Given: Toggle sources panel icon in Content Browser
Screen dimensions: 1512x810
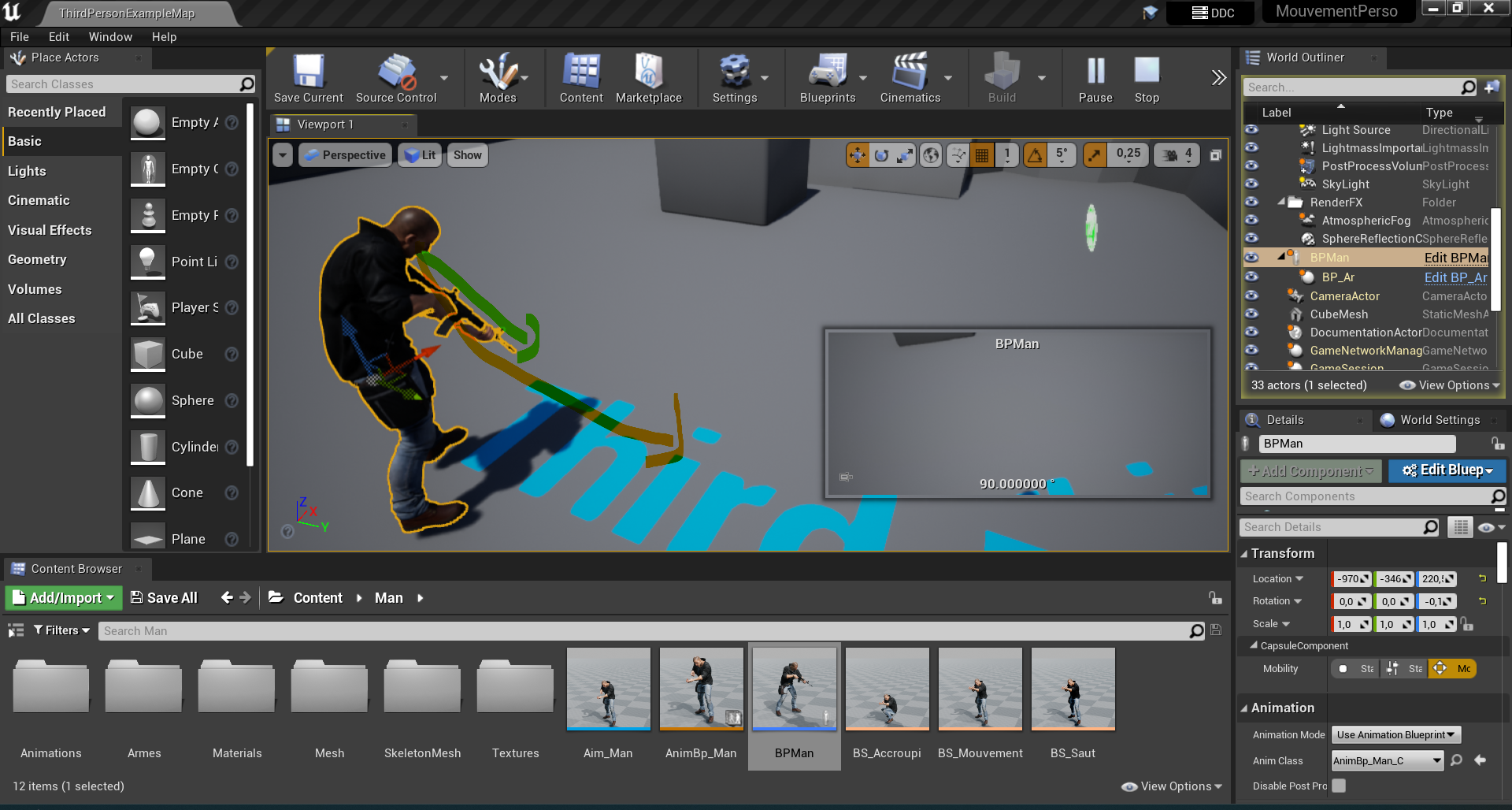Looking at the screenshot, I should [x=16, y=630].
